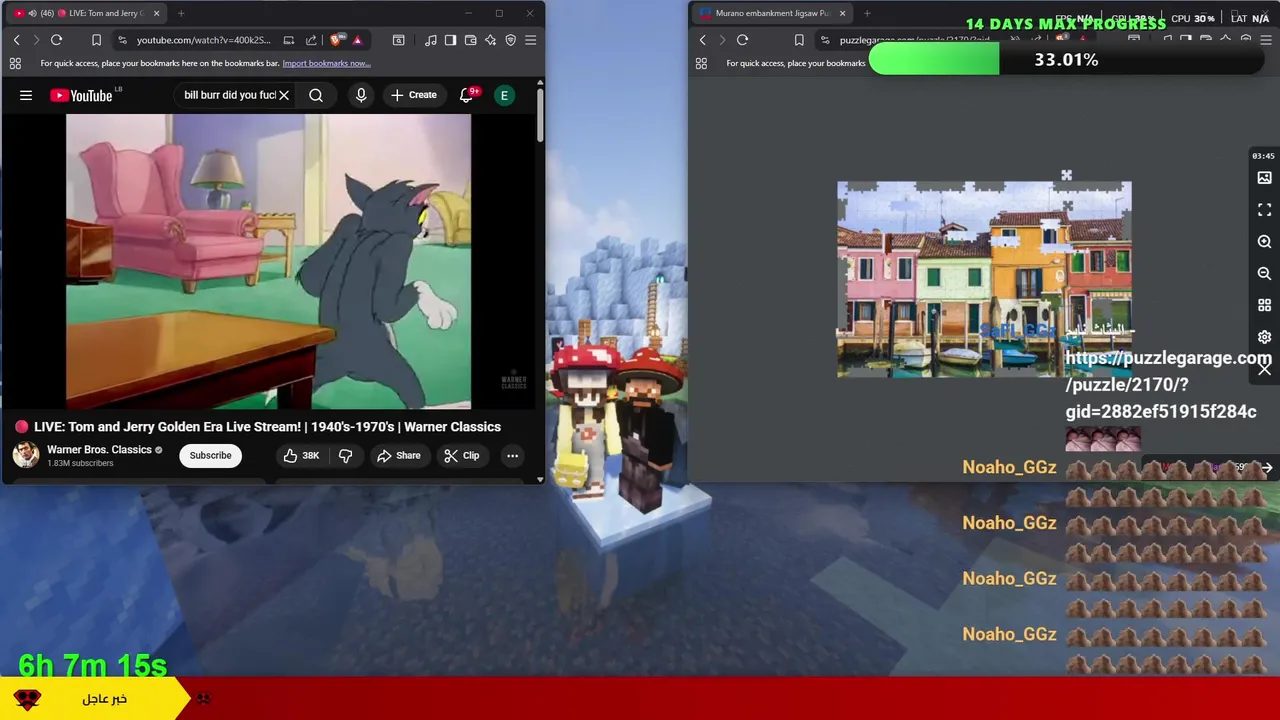The width and height of the screenshot is (1280, 720).
Task: Click the 1.83M subscribers text
Action: 80,464
